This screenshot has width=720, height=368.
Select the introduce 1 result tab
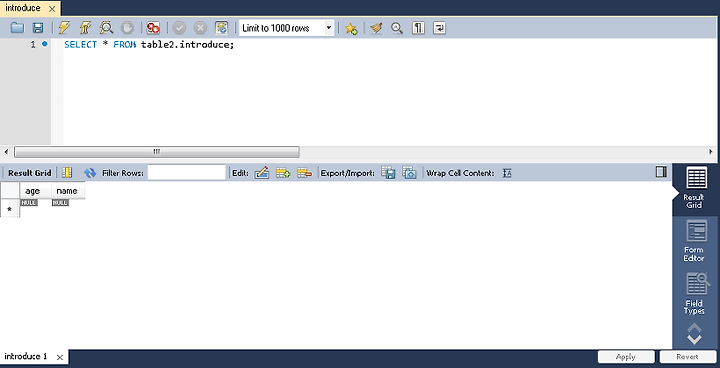click(x=26, y=357)
